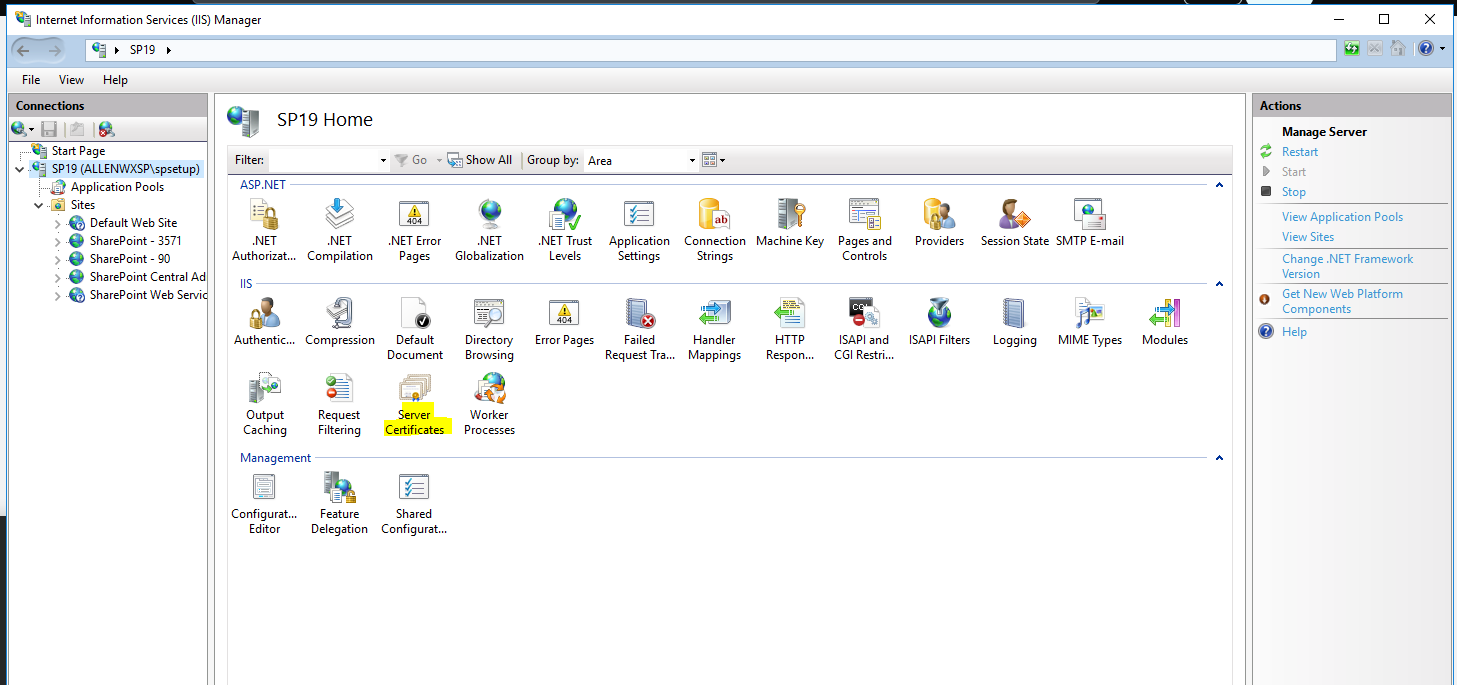Open the MIME Types feature
1457x685 pixels.
tap(1090, 322)
